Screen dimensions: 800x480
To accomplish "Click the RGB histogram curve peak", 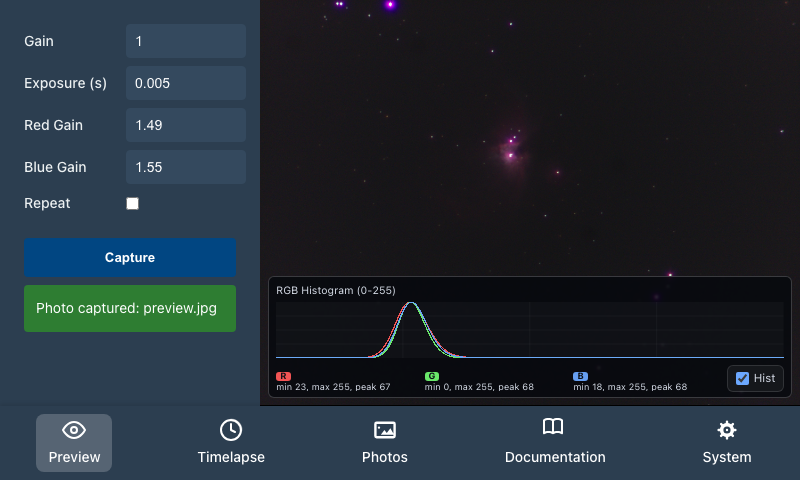I will pos(411,304).
